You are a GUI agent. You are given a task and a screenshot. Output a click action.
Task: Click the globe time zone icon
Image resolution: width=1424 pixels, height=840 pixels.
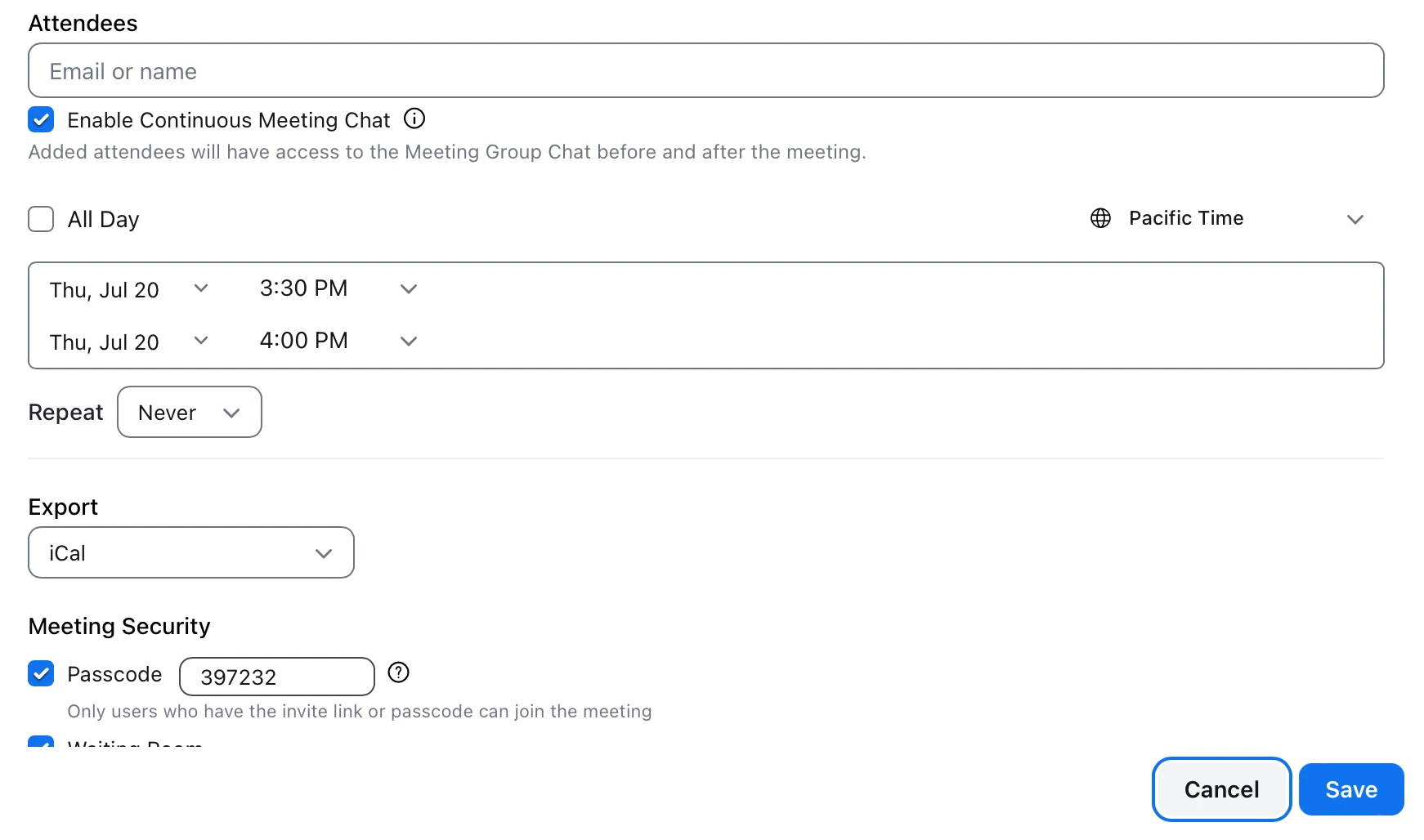pos(1100,218)
